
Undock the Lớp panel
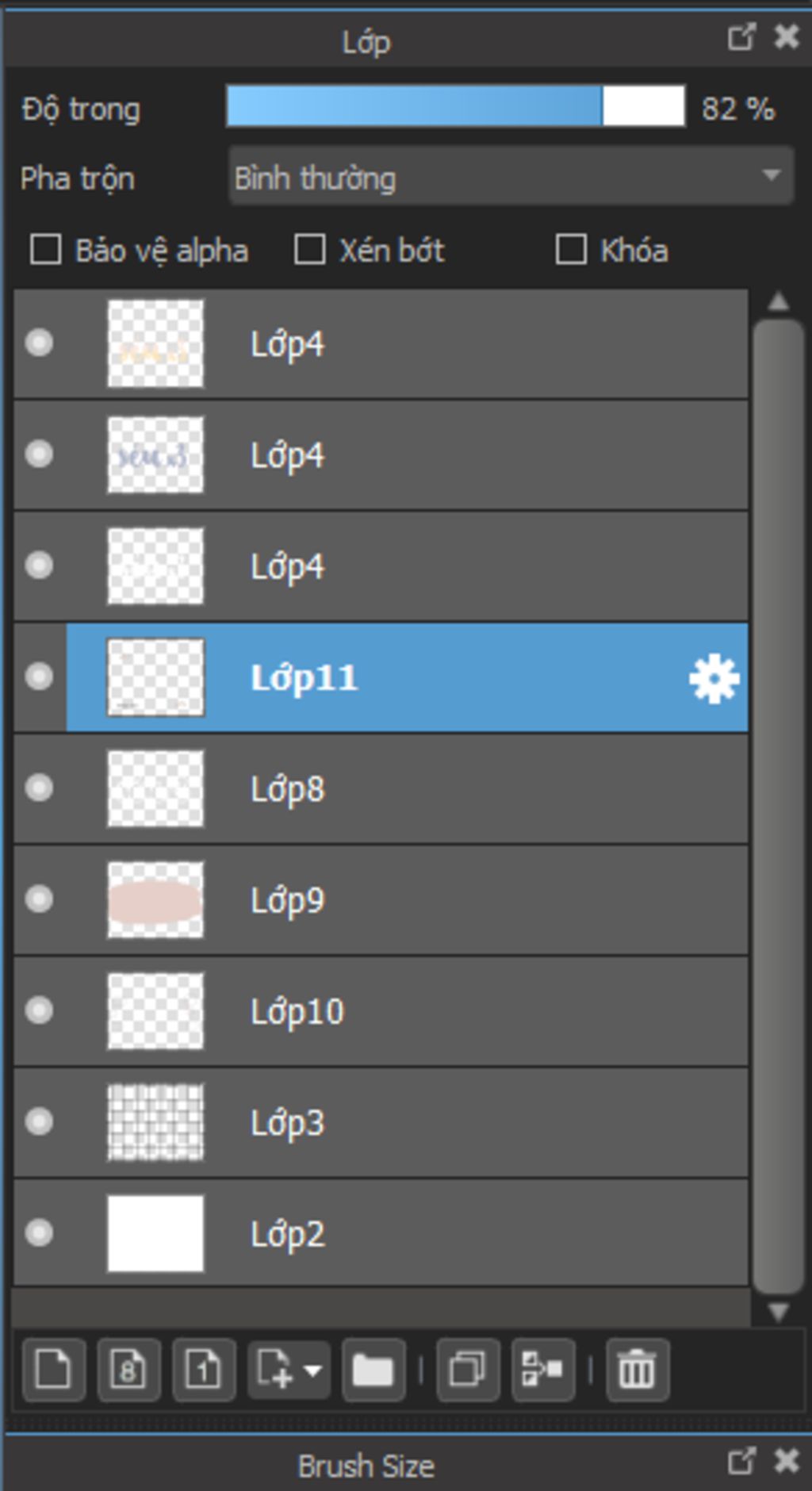pos(741,36)
